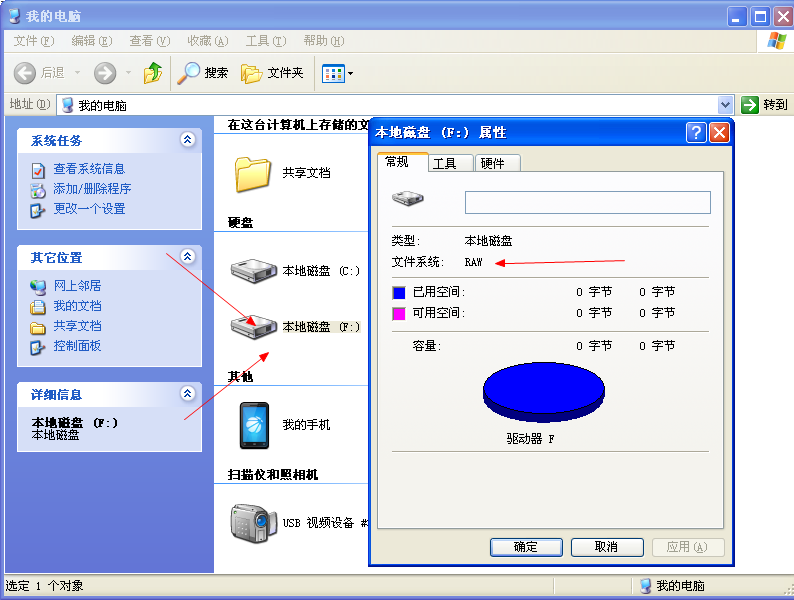Screen dimensions: 794x600
Task: Click the Apply (应用) button
Action: click(688, 547)
